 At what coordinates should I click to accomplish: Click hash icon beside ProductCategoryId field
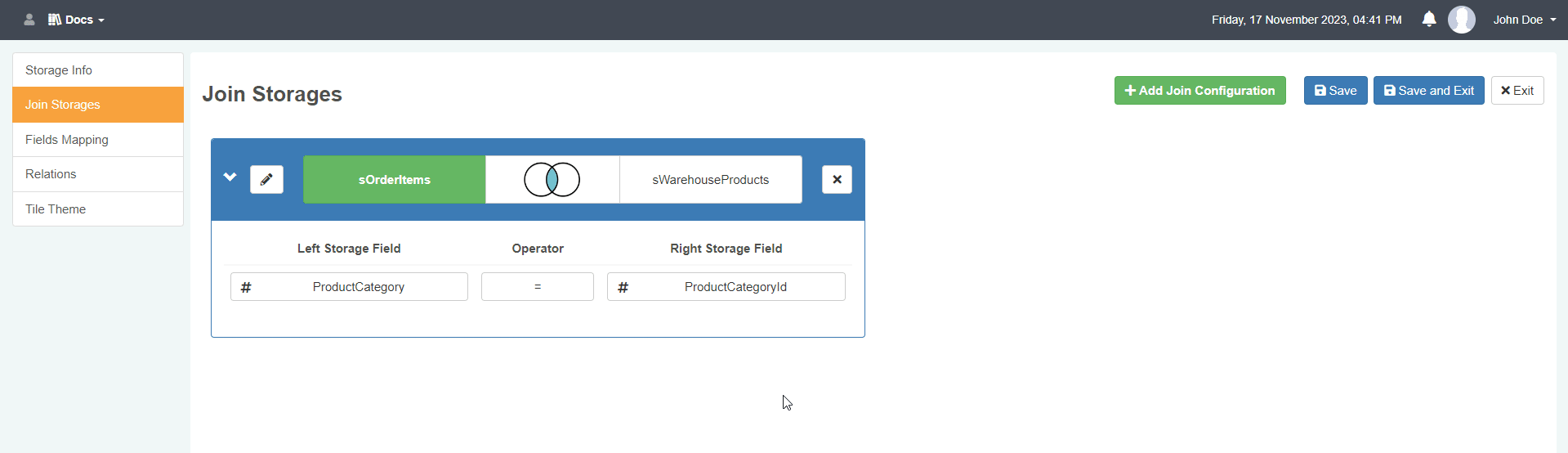pyautogui.click(x=623, y=287)
